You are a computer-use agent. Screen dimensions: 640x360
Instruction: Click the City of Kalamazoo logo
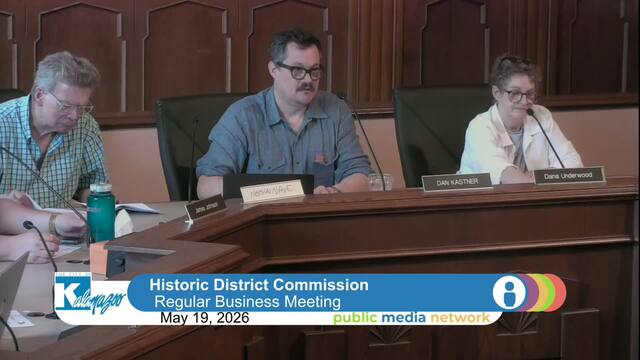point(90,294)
